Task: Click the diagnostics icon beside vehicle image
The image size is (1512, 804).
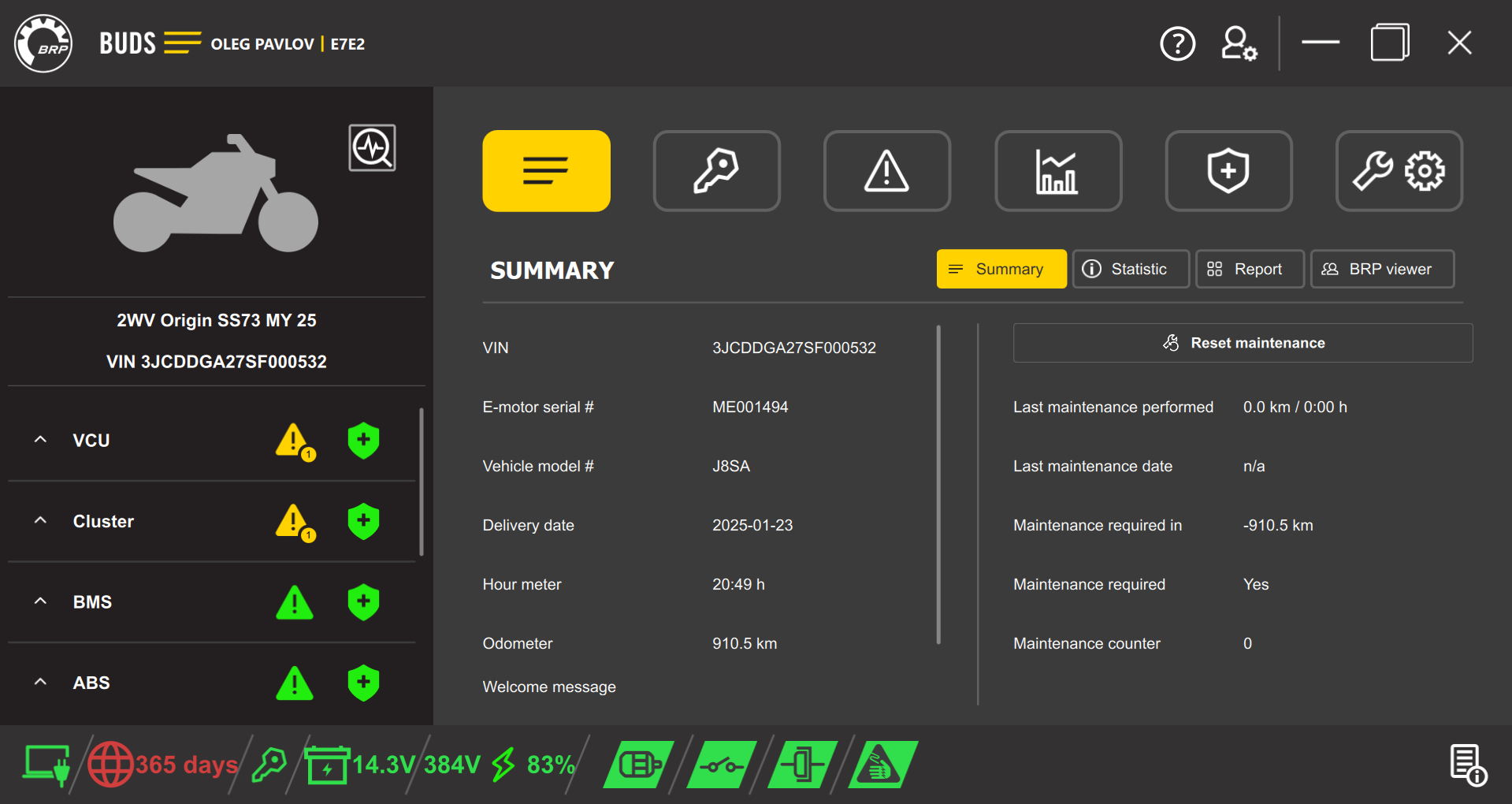Action: (x=372, y=147)
